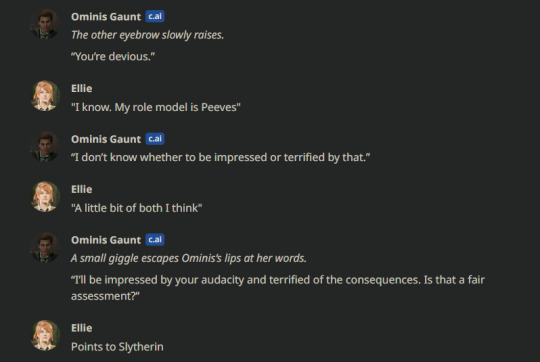Click the message "I know. My role model is Peeves"
The image size is (540, 362).
click(156, 107)
